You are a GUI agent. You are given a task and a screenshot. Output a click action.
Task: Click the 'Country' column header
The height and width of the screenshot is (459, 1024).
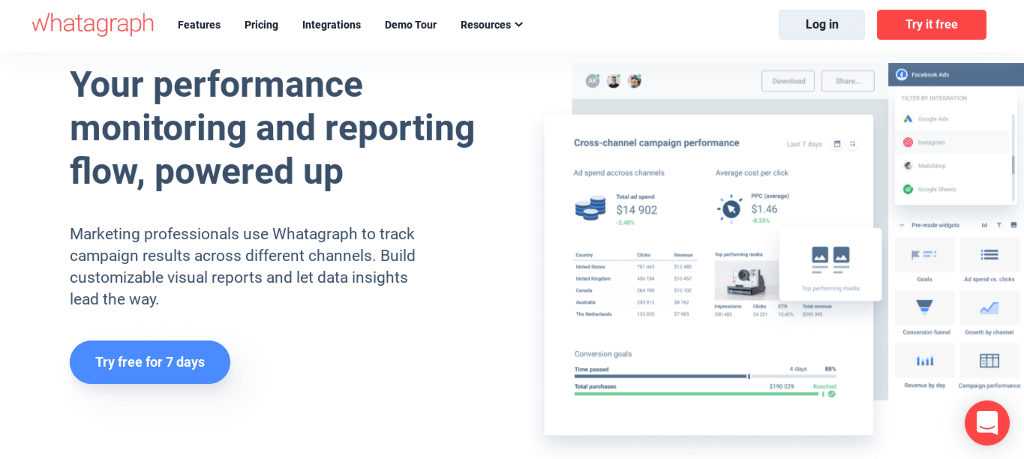coord(583,255)
